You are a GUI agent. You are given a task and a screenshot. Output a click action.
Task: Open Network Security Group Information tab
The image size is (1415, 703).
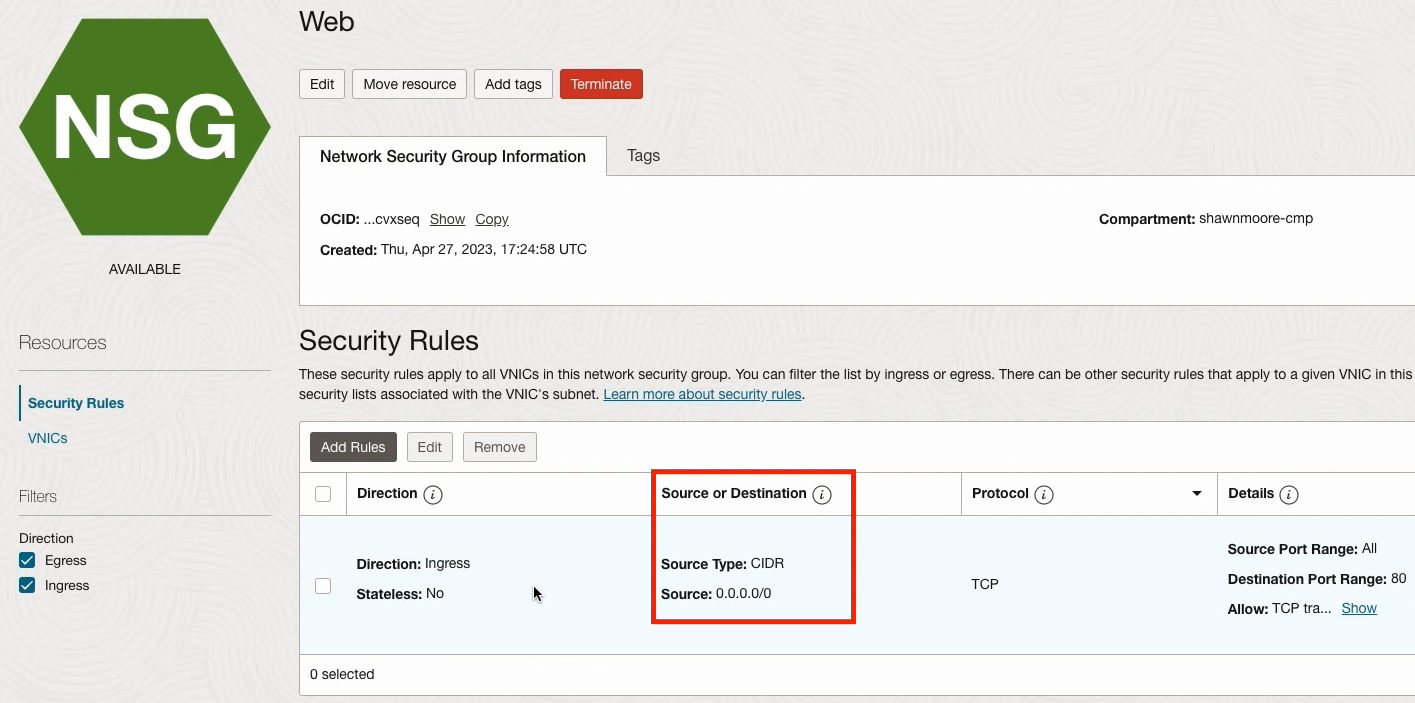coord(453,157)
